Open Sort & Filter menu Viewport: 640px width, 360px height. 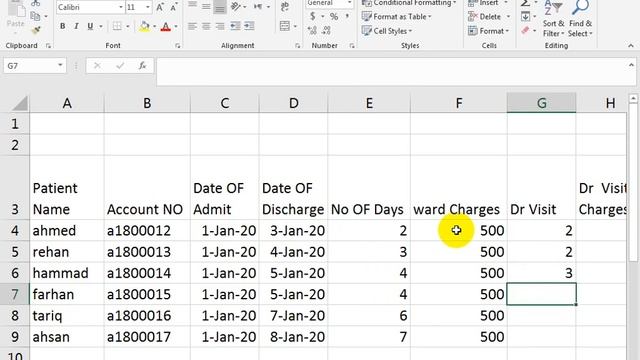pyautogui.click(x=553, y=19)
